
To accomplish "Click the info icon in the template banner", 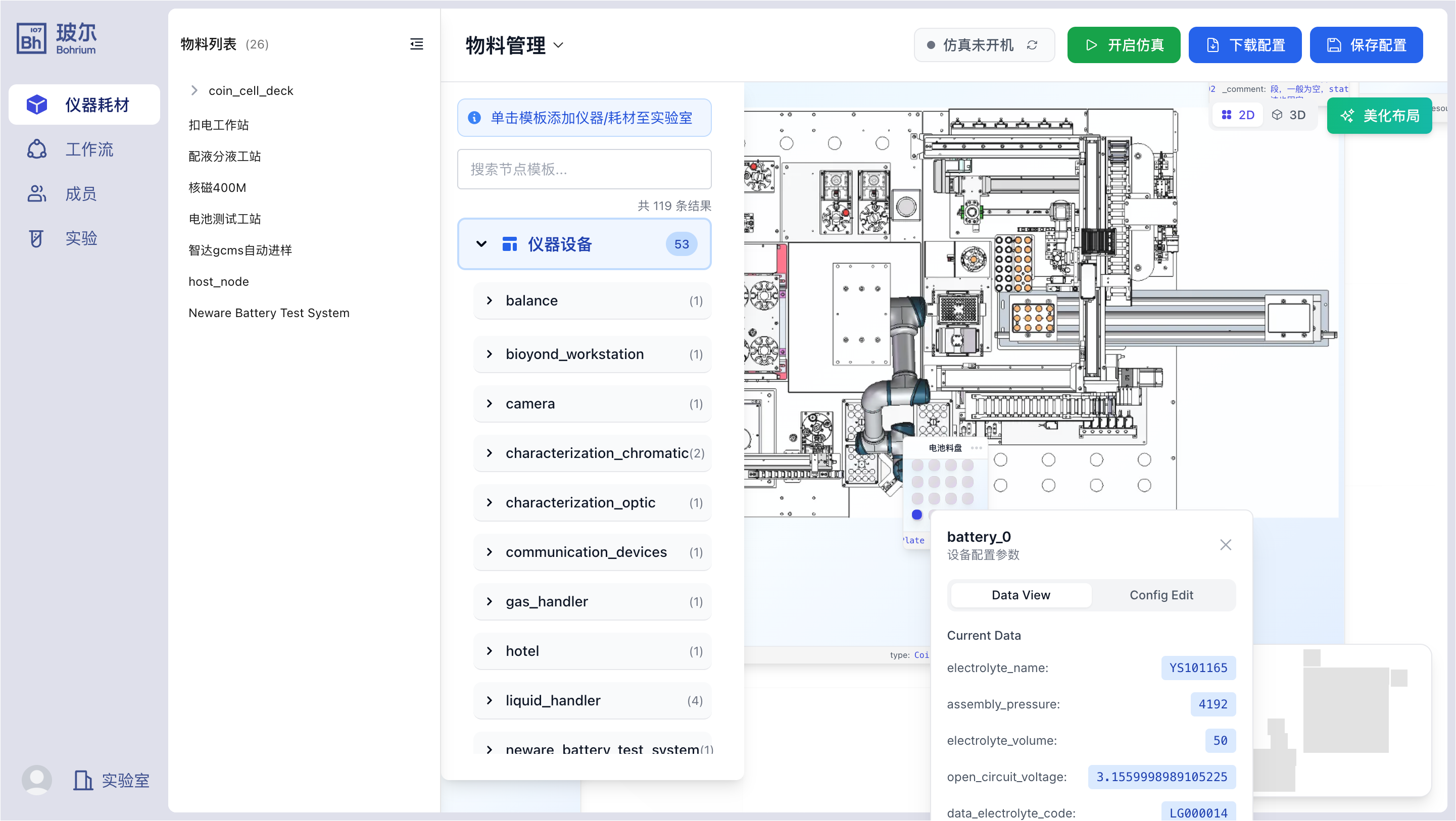I will pos(474,118).
